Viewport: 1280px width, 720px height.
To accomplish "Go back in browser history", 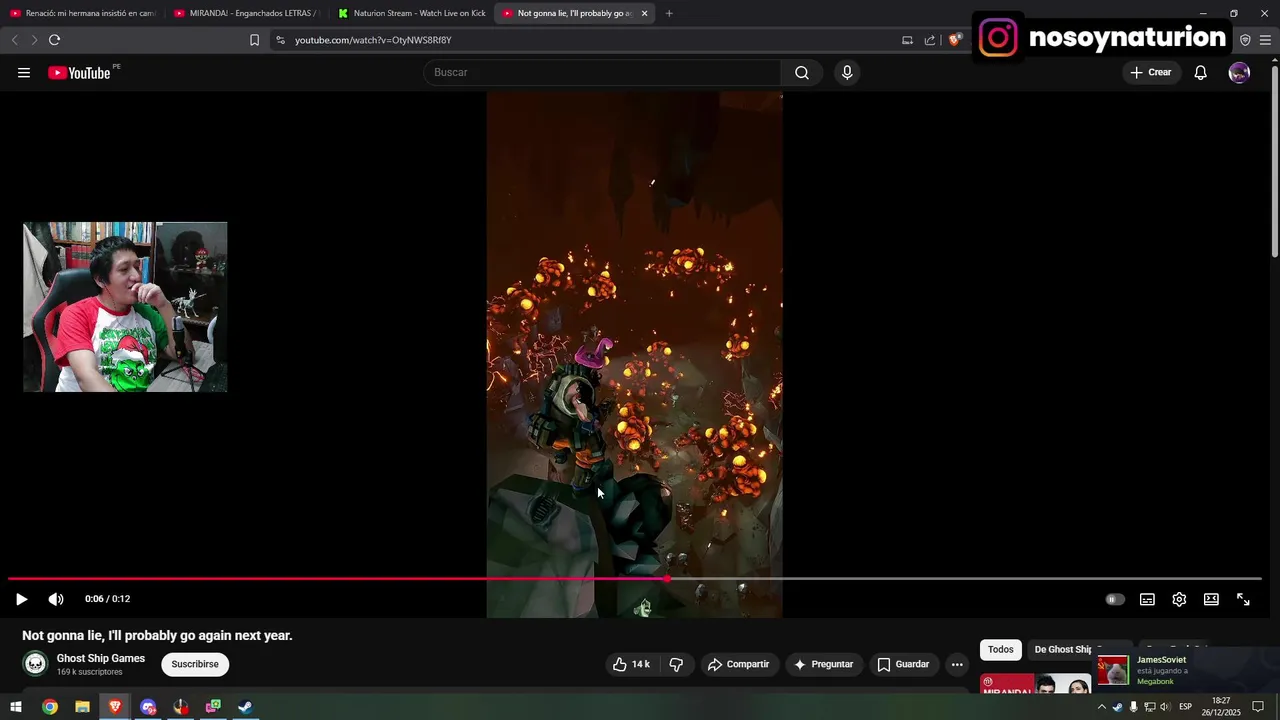I will 14,40.
